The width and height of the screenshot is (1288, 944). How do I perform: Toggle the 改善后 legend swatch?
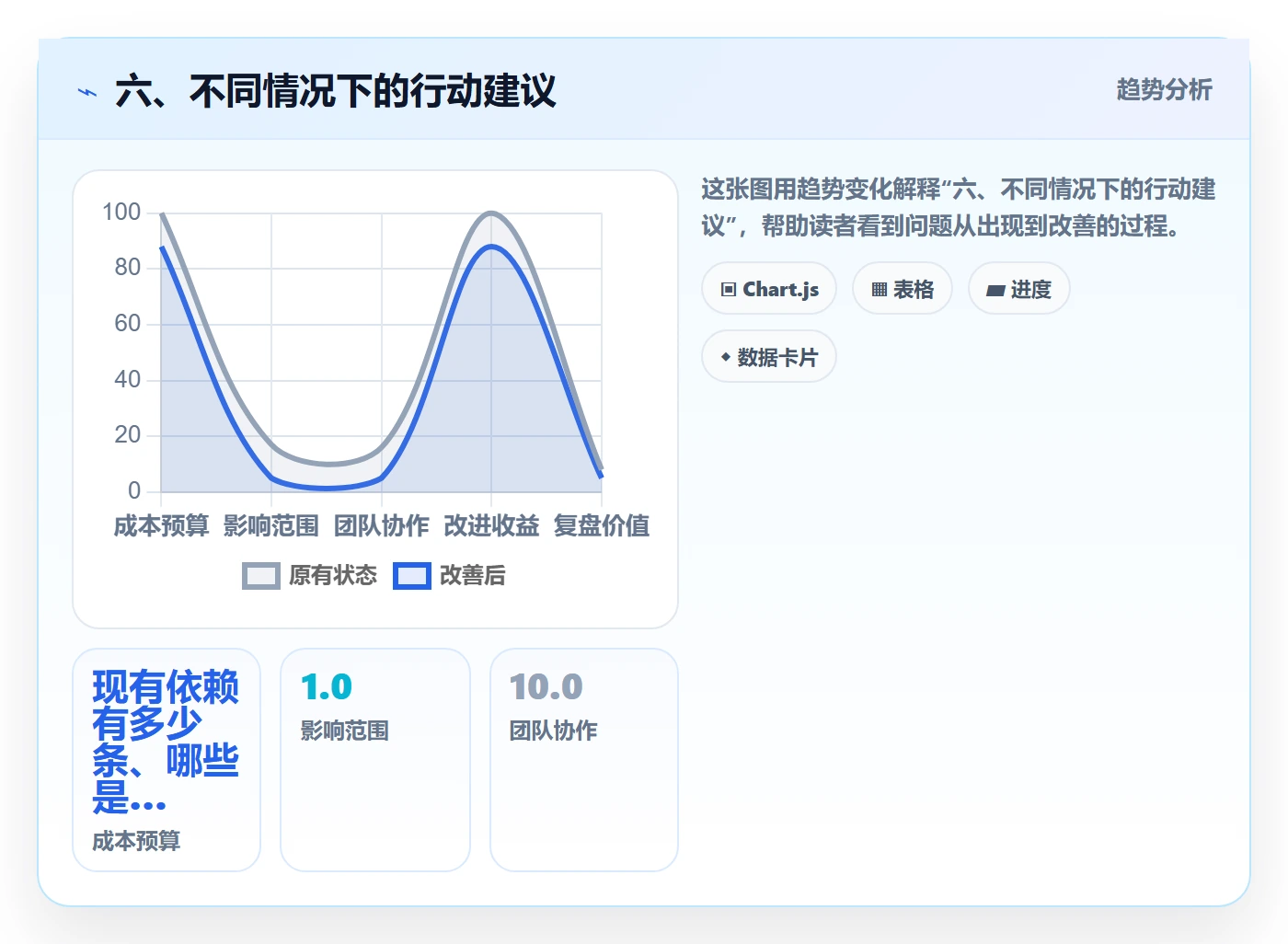(x=412, y=576)
